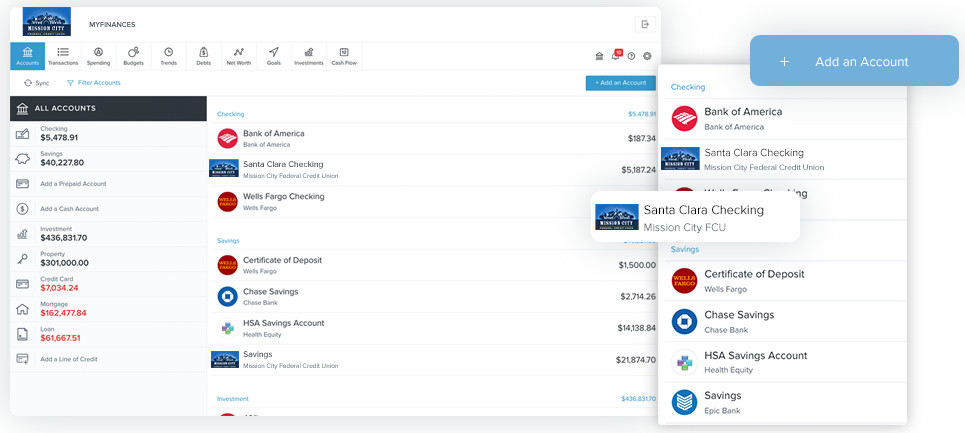Image resolution: width=965 pixels, height=433 pixels.
Task: Click the Checking header in the enlarged accounts panel
Action: (687, 87)
